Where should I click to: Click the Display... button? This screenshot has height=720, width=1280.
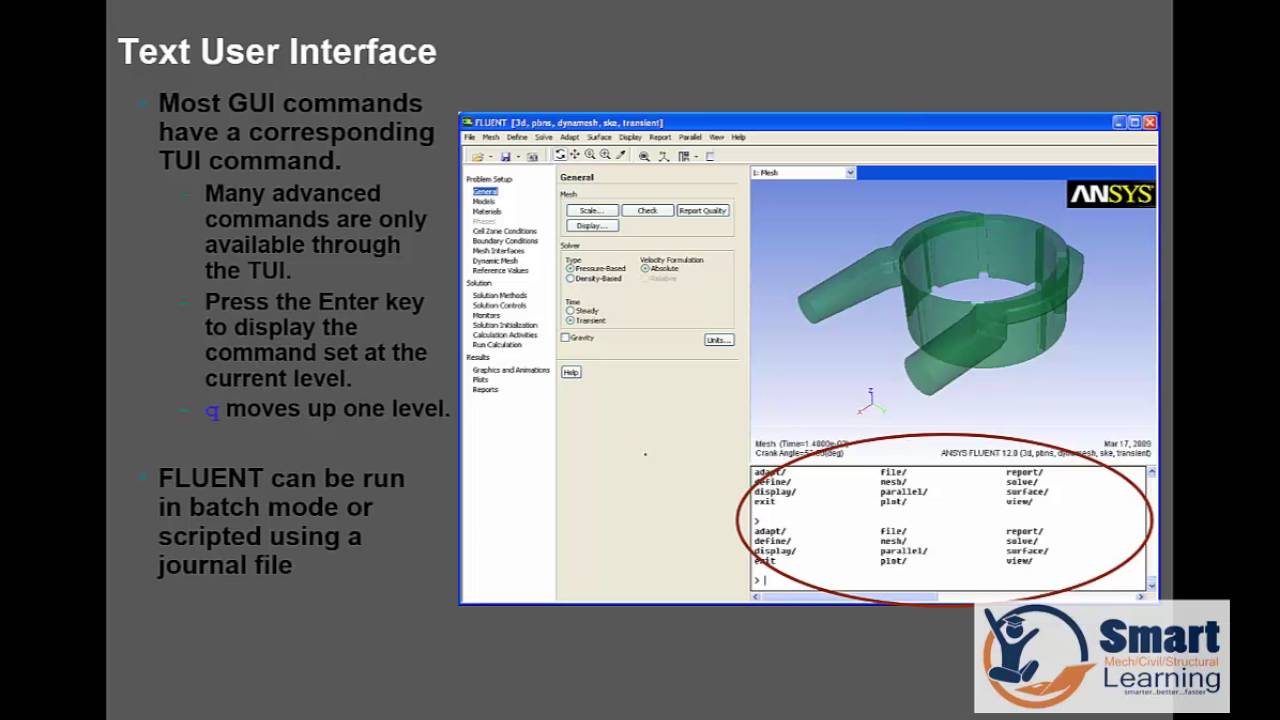tap(592, 226)
